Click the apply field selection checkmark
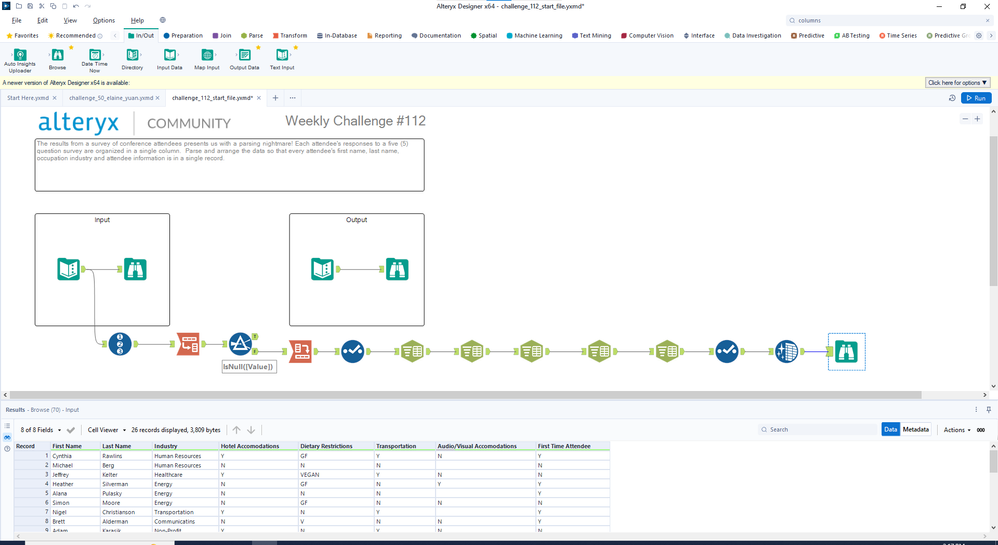This screenshot has width=998, height=545. (71, 430)
